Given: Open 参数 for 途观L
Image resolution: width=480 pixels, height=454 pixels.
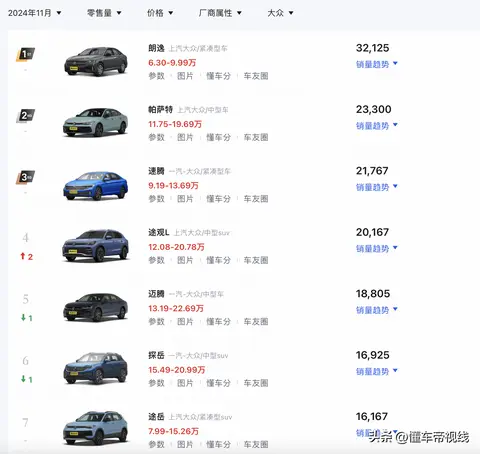Looking at the screenshot, I should tap(157, 260).
